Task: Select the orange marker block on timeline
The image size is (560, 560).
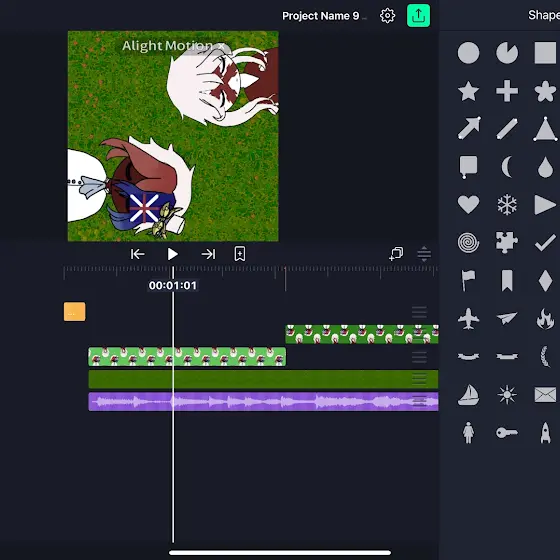Action: 75,312
